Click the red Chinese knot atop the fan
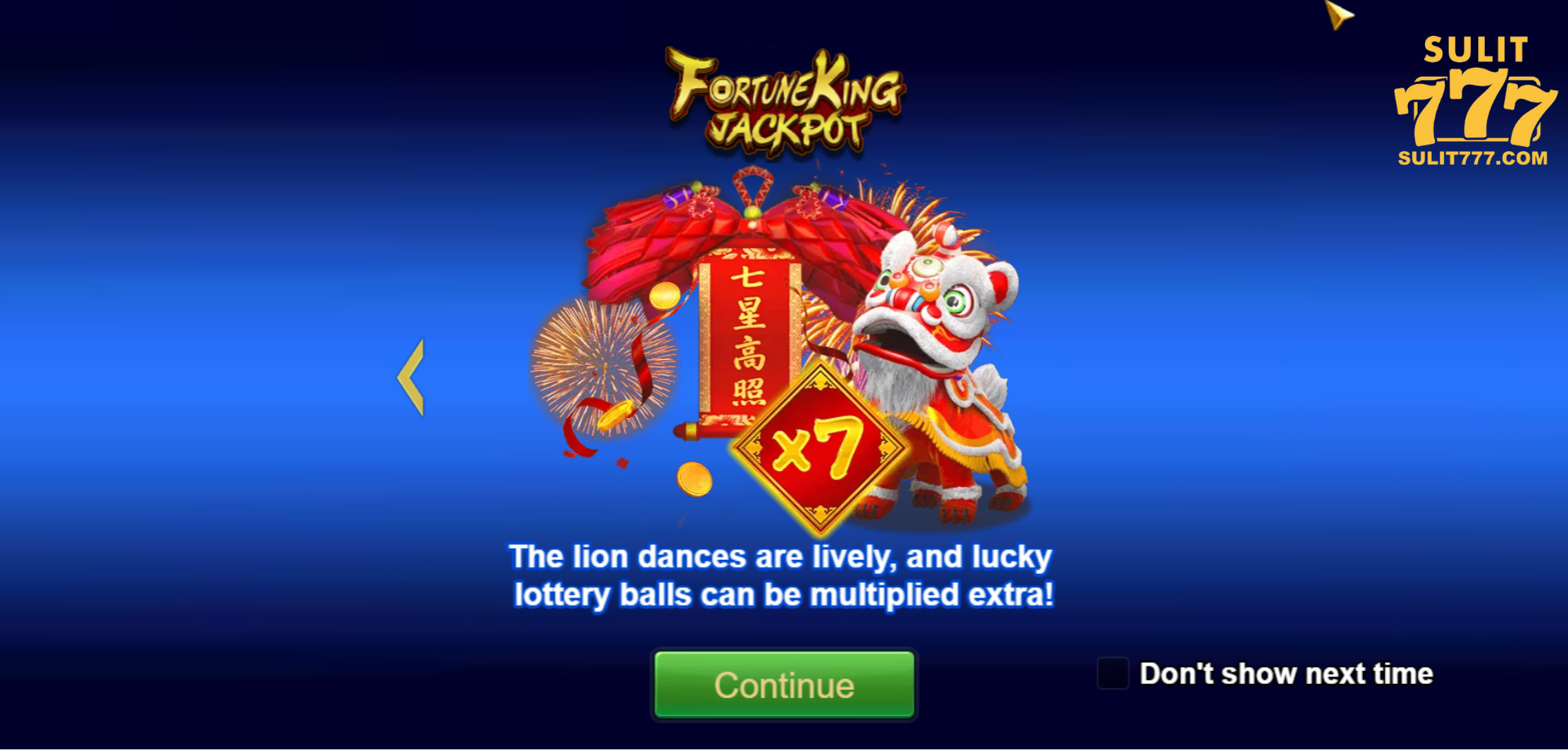The height and width of the screenshot is (751, 1568). coord(752,193)
